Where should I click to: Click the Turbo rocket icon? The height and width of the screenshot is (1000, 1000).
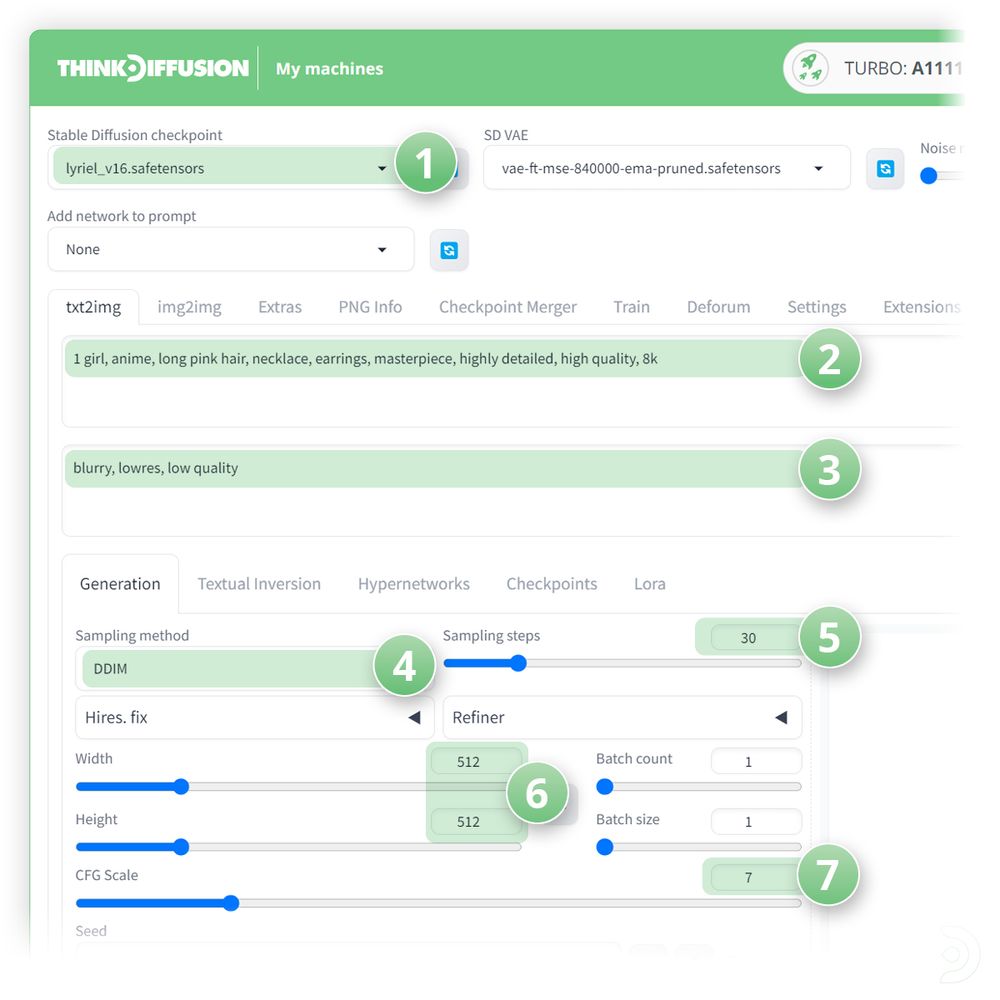[810, 68]
